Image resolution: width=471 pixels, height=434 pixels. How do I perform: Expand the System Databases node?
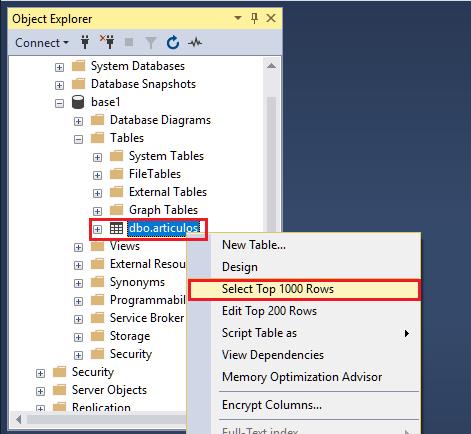(x=59, y=67)
